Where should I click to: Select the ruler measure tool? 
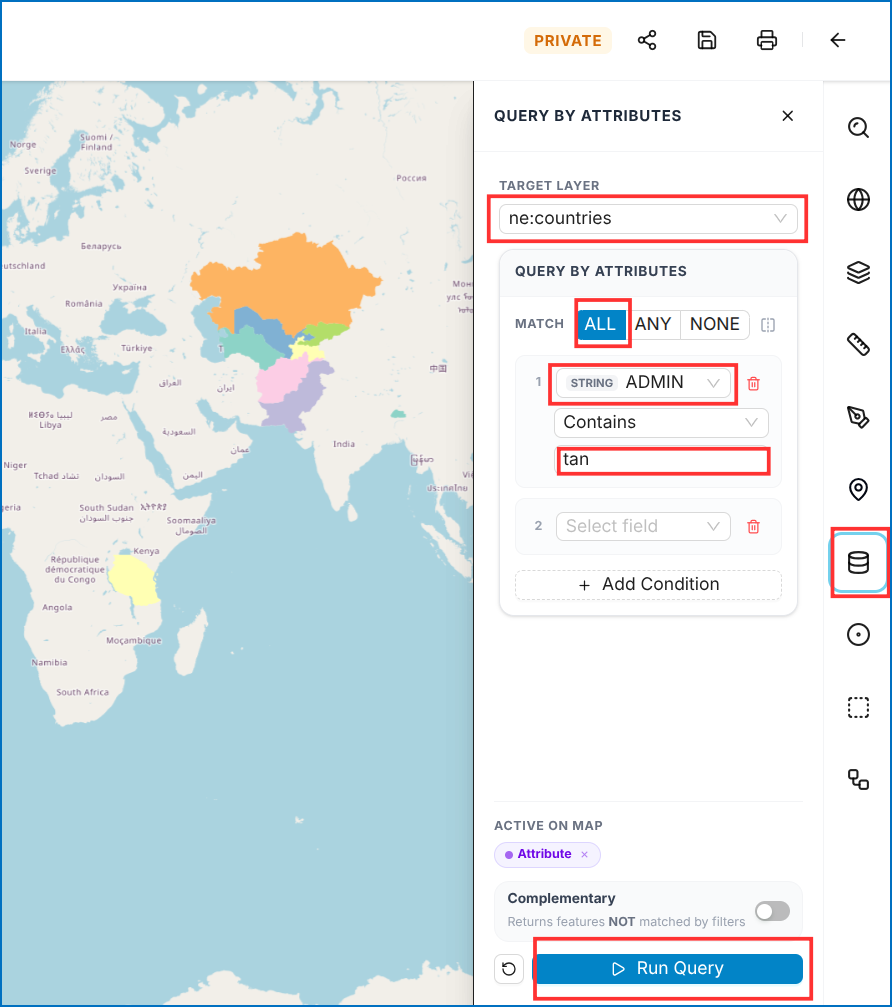click(x=858, y=345)
